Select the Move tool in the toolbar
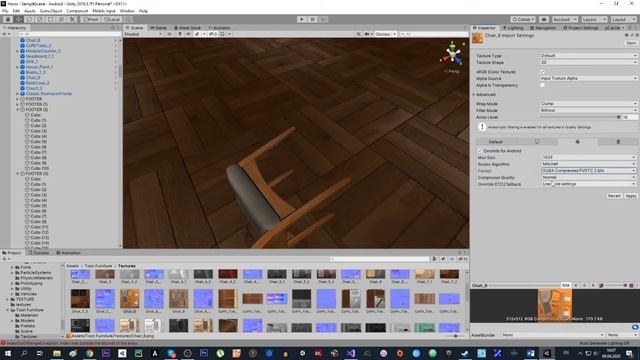Viewport: 640px width, 360px height. click(x=19, y=19)
